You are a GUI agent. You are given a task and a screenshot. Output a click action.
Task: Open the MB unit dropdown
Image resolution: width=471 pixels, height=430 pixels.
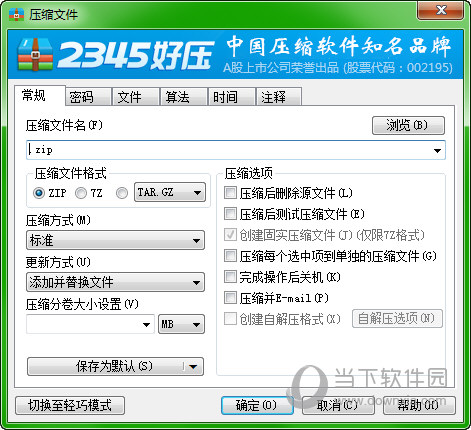click(x=181, y=324)
